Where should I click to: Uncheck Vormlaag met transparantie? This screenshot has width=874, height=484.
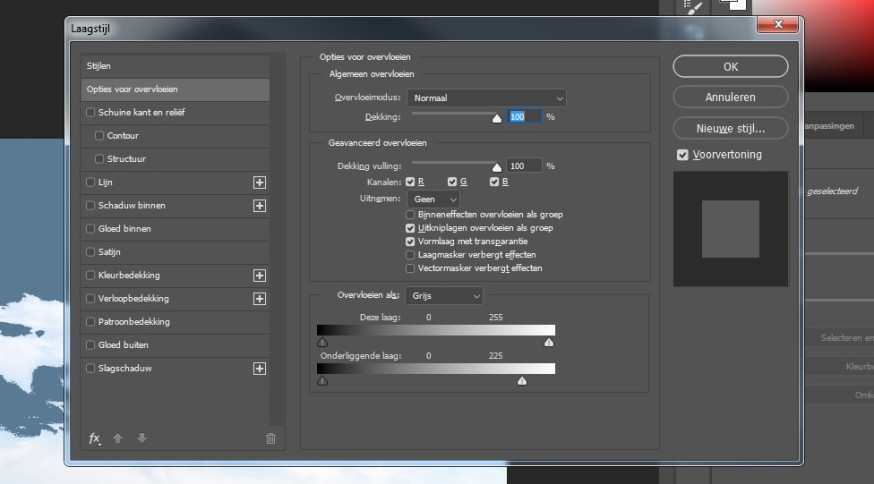pyautogui.click(x=410, y=241)
